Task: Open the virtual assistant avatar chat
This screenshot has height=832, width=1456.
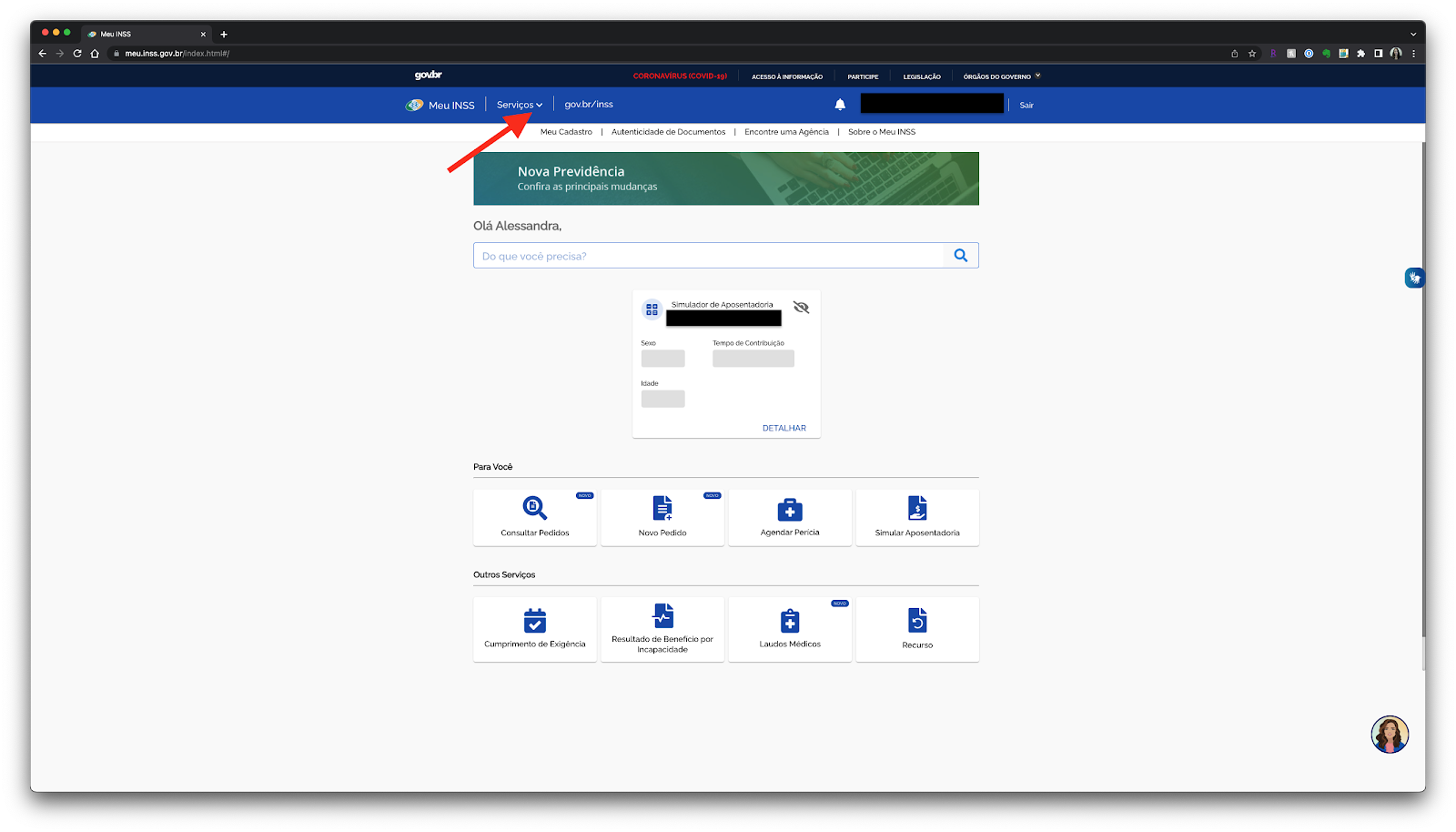Action: point(1390,735)
